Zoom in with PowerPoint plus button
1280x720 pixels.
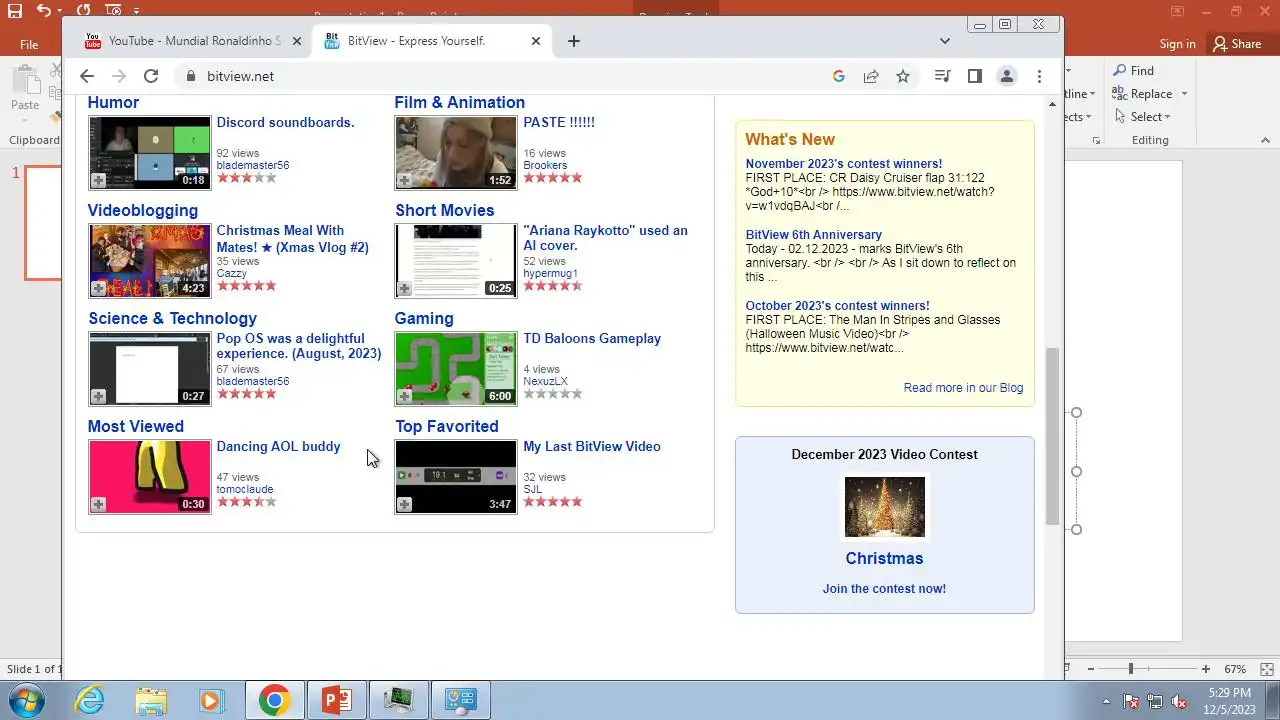coord(1206,669)
